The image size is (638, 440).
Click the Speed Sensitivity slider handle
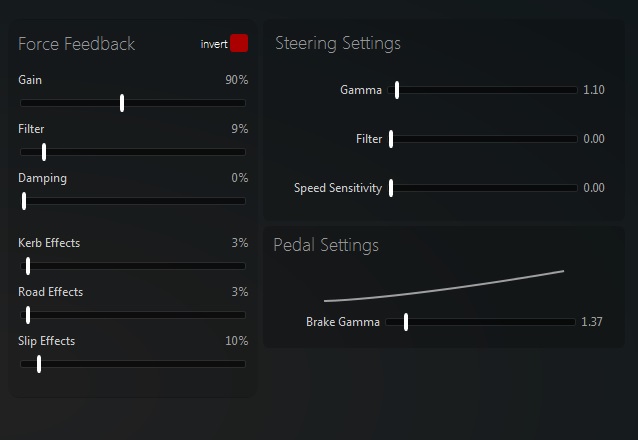click(x=391, y=188)
